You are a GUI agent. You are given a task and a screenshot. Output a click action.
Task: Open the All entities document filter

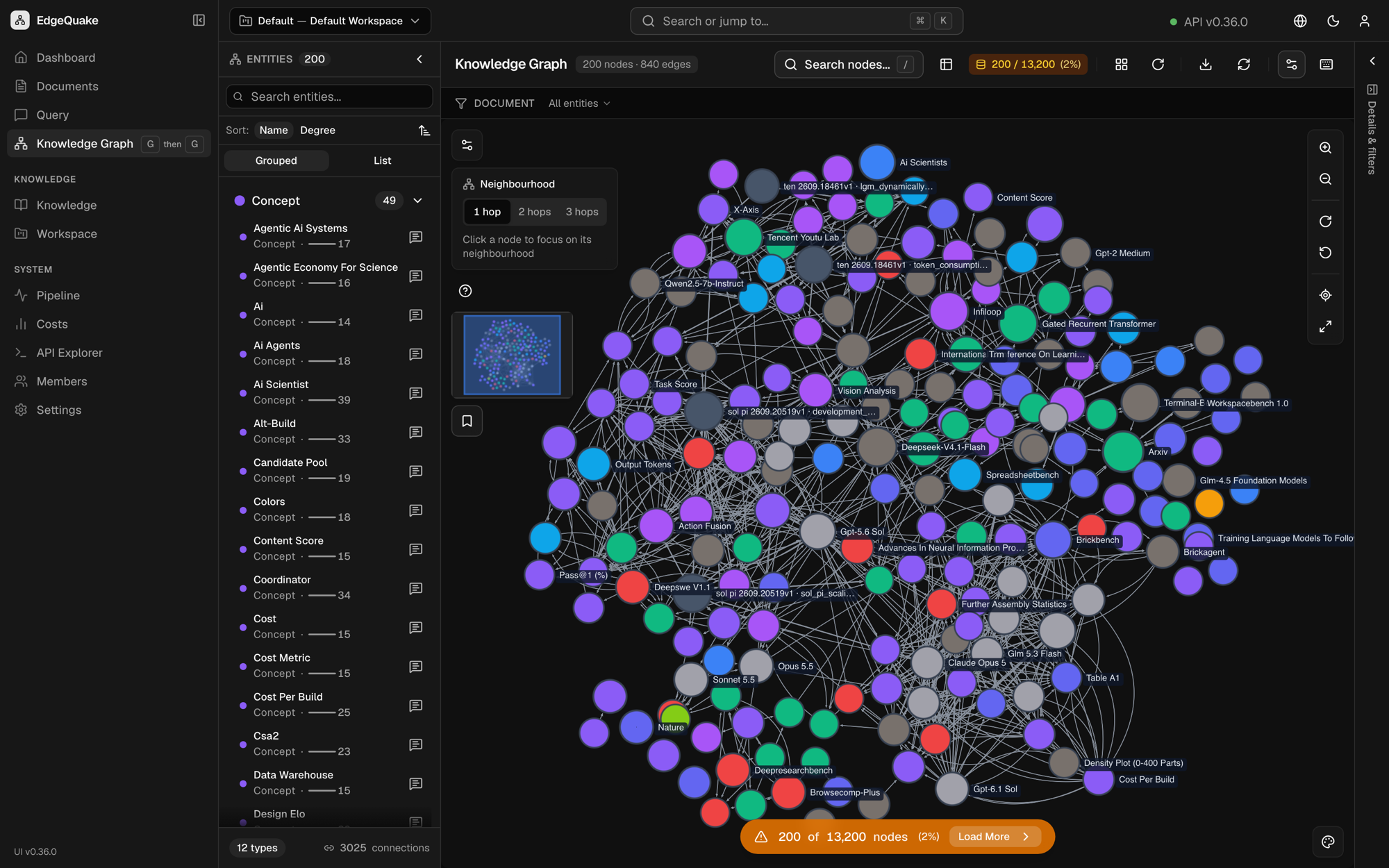tap(579, 103)
